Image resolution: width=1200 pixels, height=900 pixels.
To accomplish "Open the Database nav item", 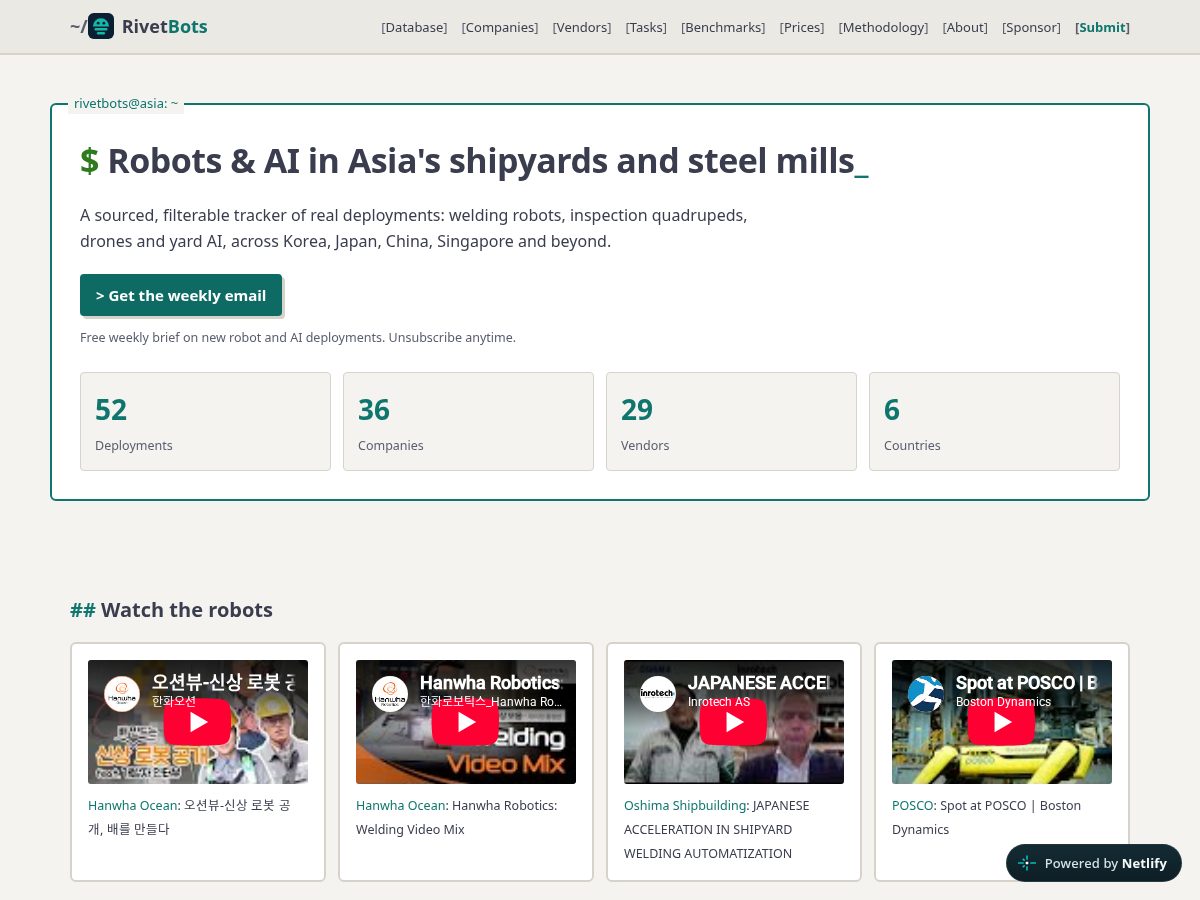I will [414, 27].
